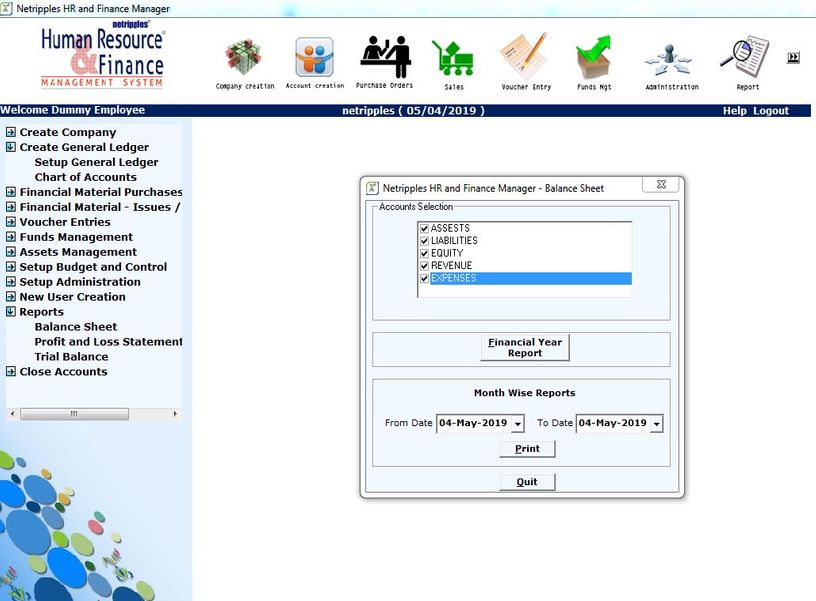
Task: Click sidebar scrollbar left arrow
Action: 12,414
